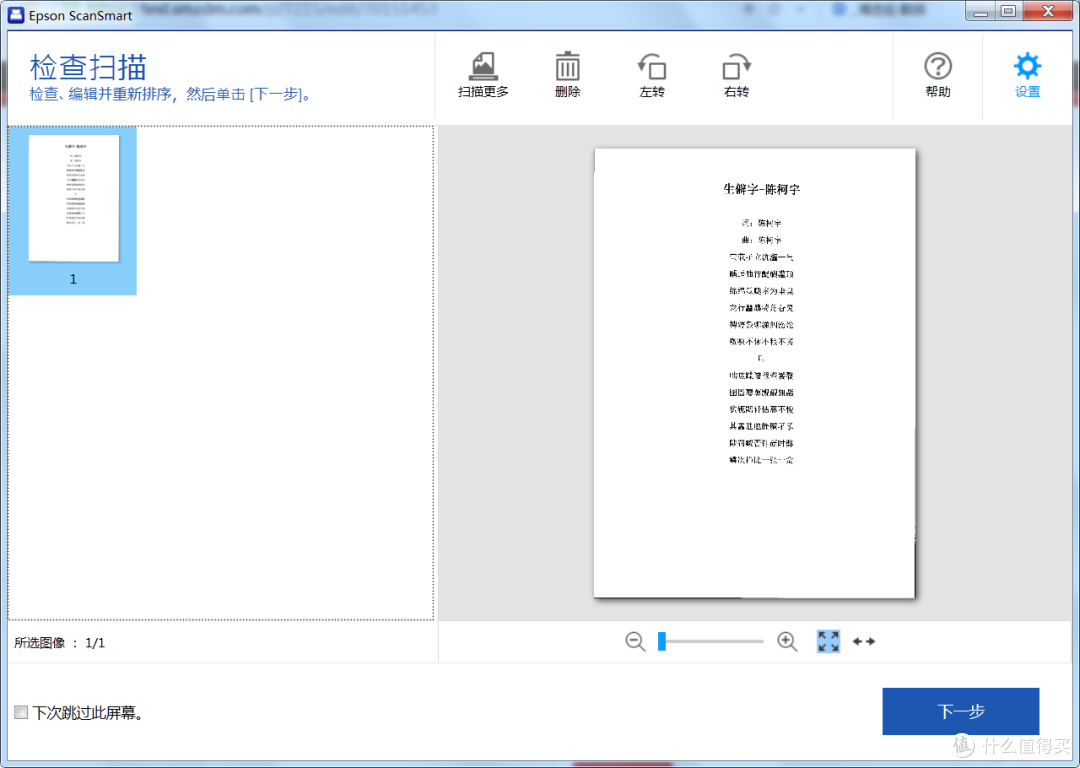The image size is (1080, 768).
Task: Click the page number 1 label under thumbnail
Action: point(73,279)
